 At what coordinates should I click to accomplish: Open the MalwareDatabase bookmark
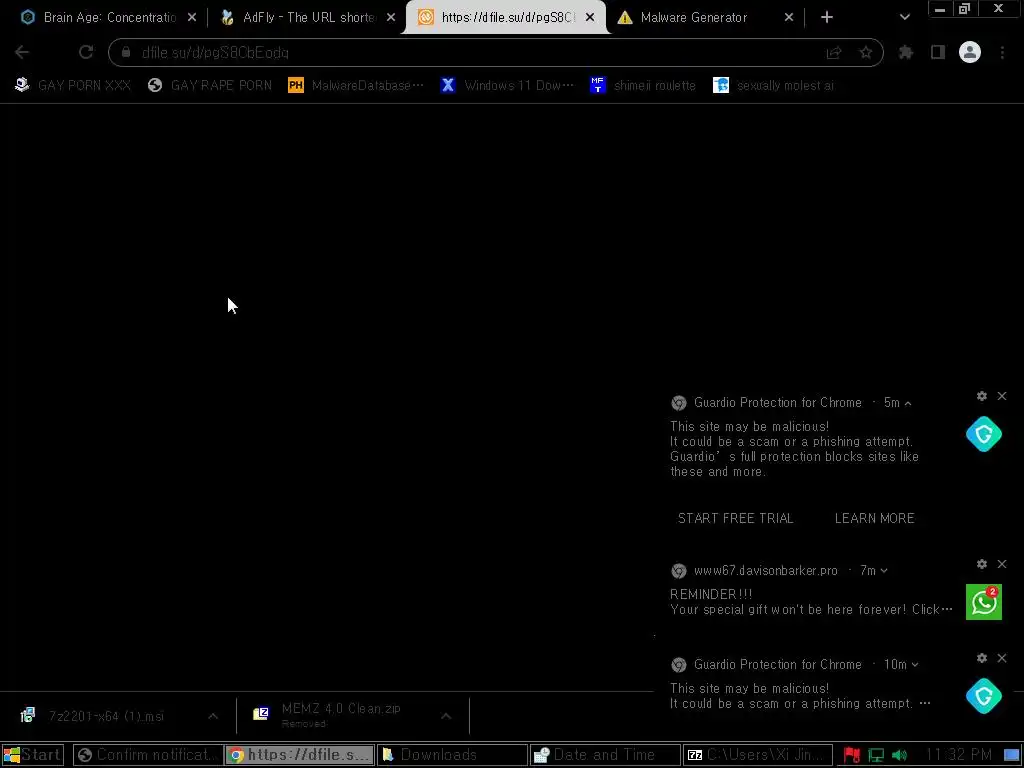pos(356,86)
